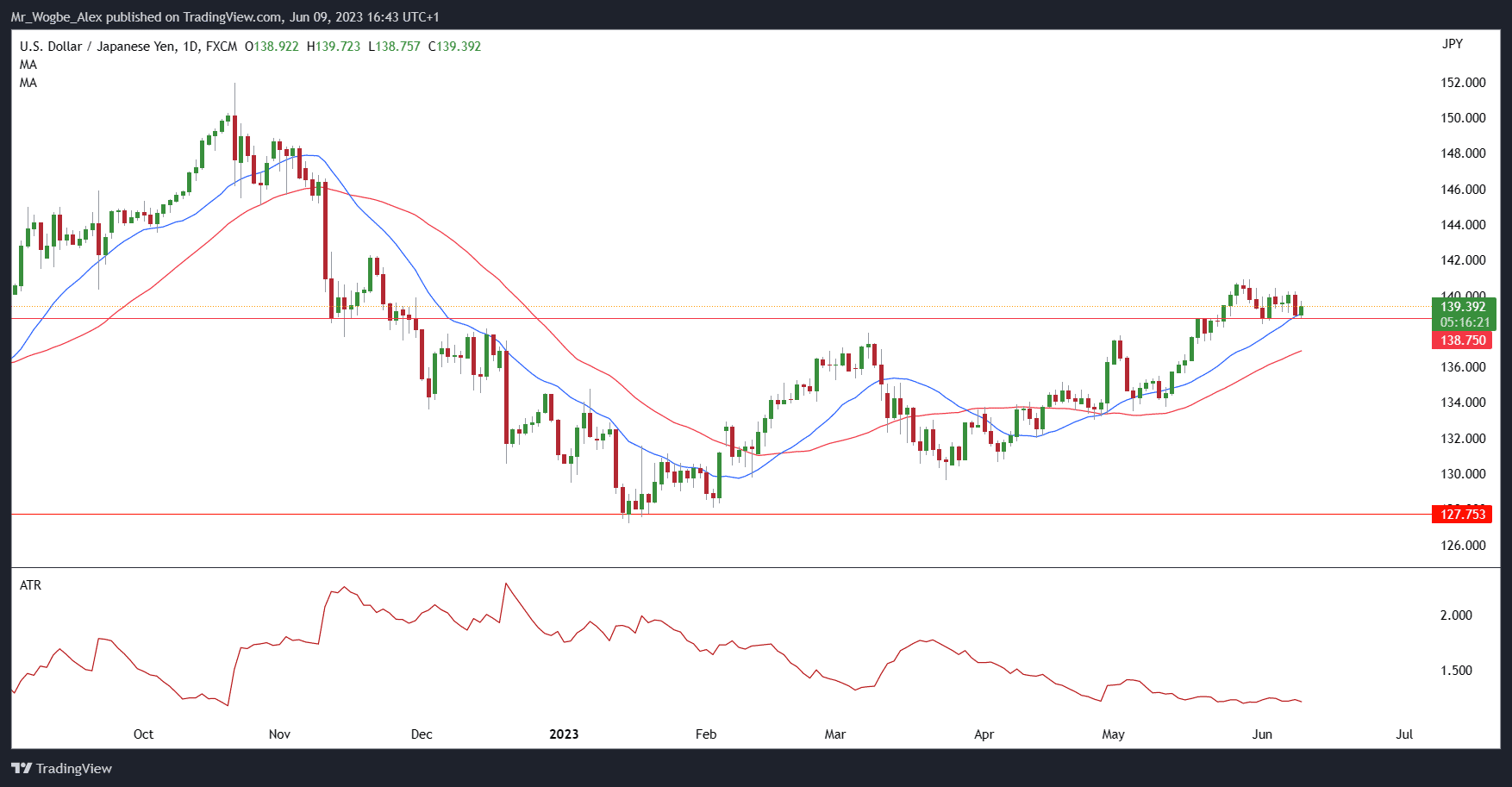The image size is (1512, 787).
Task: Click the Nov time axis label
Action: click(279, 734)
